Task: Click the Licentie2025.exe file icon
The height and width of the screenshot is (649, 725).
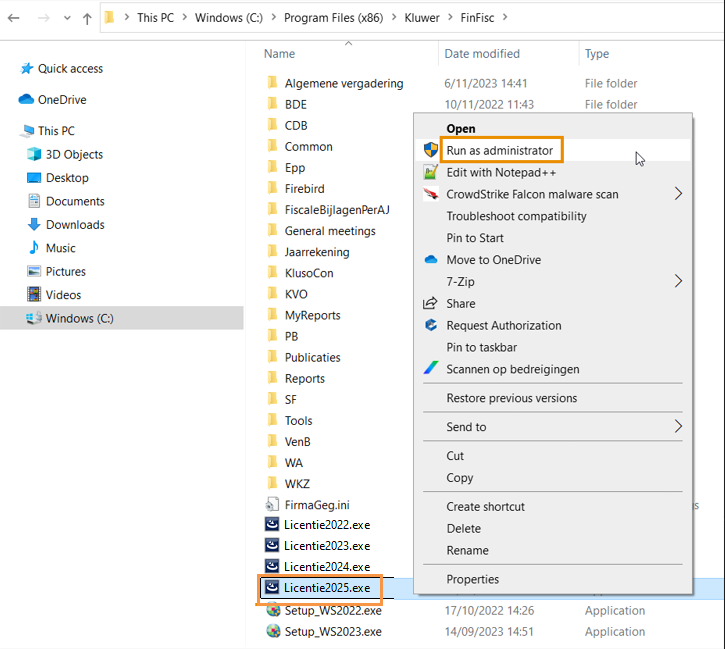Action: click(x=272, y=588)
